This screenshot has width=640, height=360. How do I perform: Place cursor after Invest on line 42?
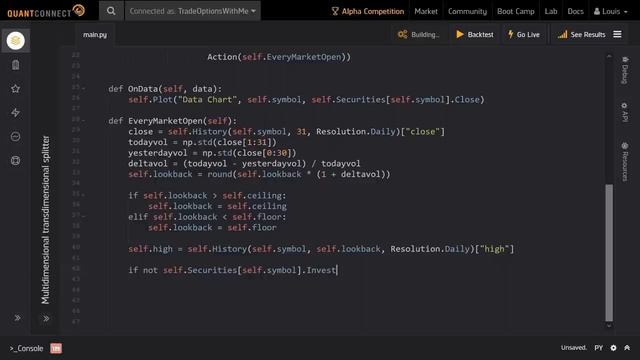[x=337, y=270]
